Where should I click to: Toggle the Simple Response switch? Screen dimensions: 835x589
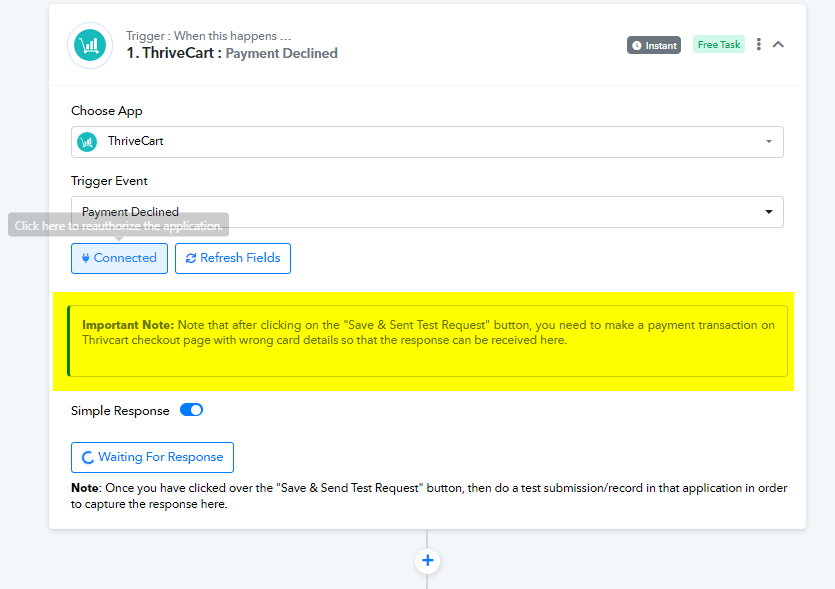[191, 410]
